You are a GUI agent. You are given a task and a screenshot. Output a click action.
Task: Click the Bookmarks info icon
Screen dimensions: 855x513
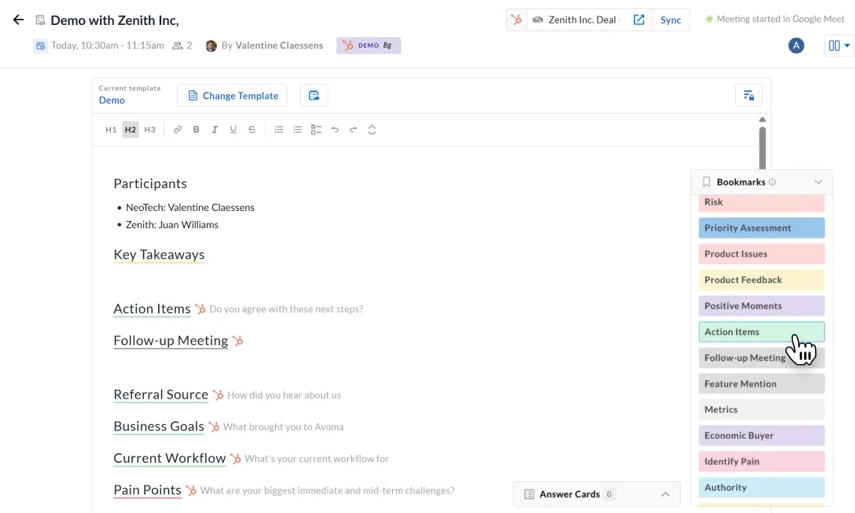tap(772, 182)
